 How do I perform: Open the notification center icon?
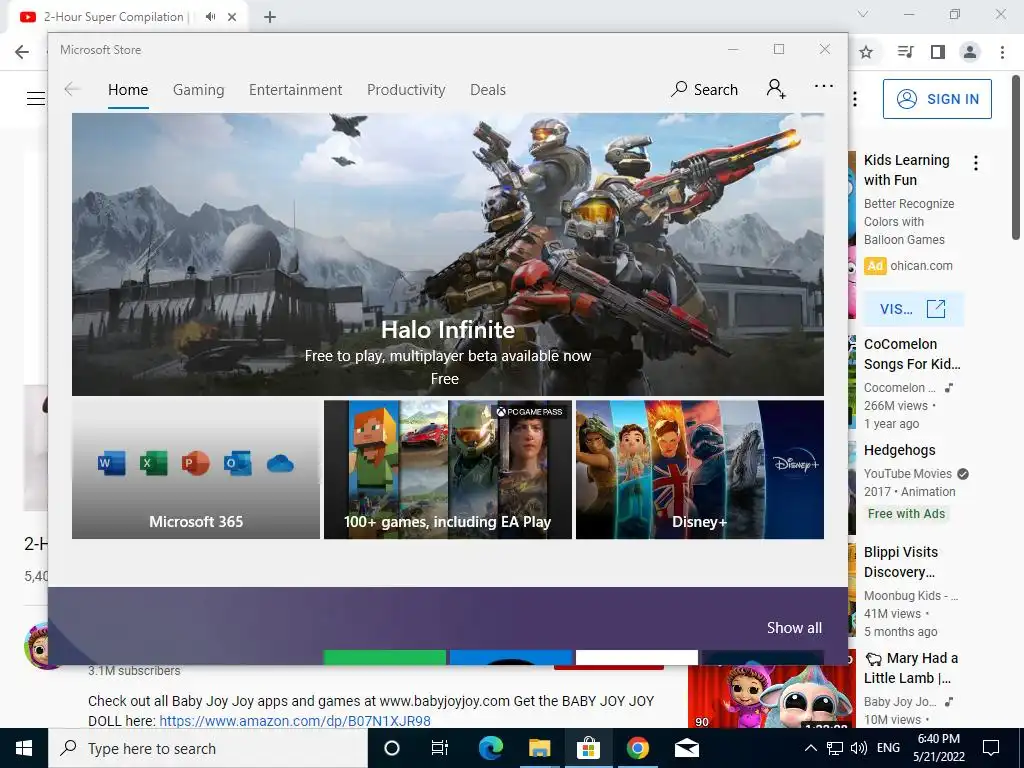991,748
